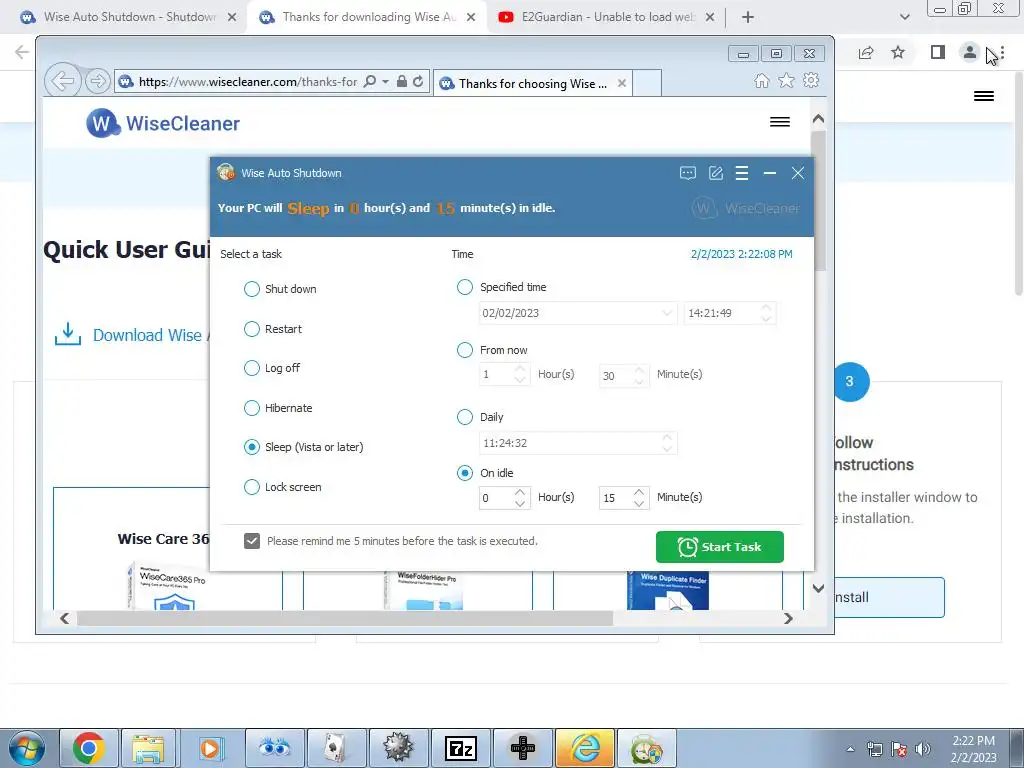The image size is (1024, 768).
Task: Click the IE lock security icon
Action: 402,82
